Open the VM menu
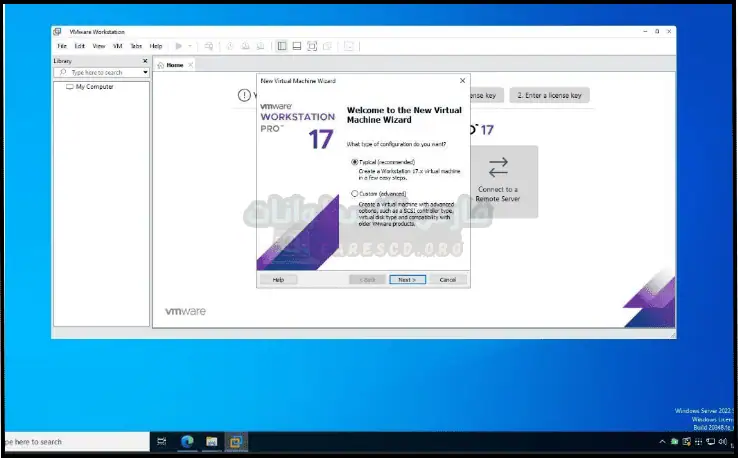738x458 pixels. point(117,46)
